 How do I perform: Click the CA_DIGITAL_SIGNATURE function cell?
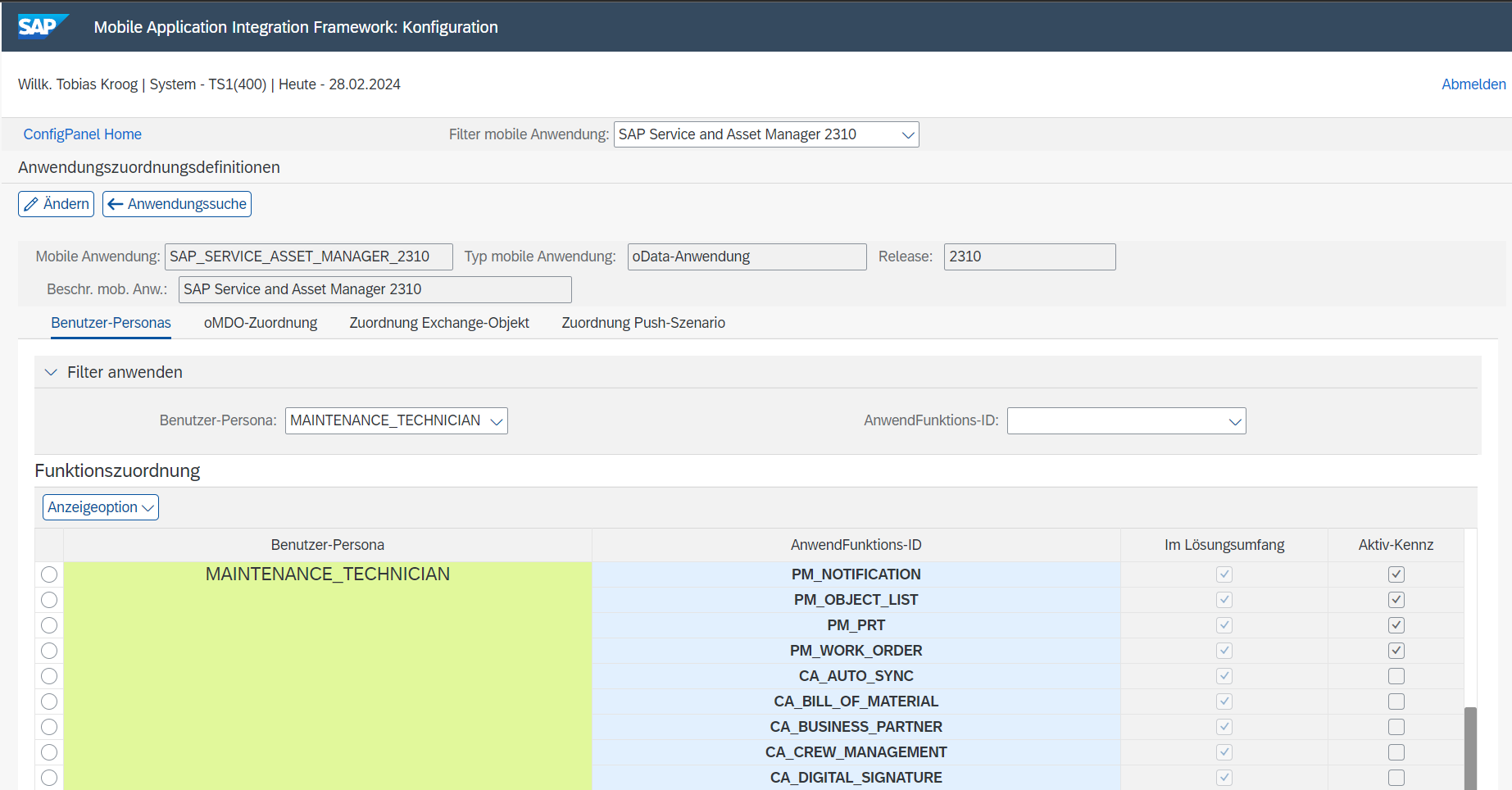click(856, 778)
